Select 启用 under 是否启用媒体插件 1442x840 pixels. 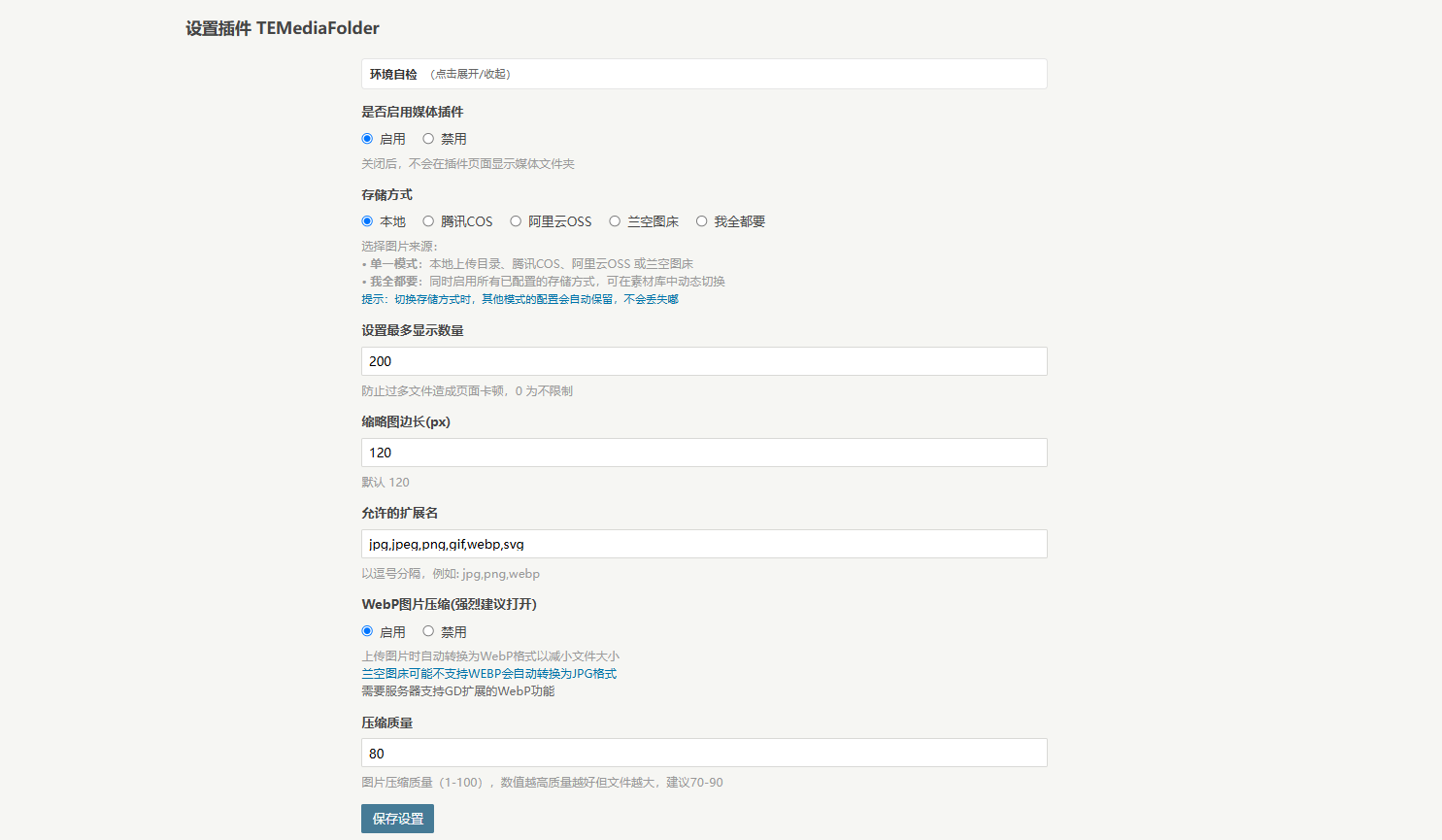click(367, 139)
